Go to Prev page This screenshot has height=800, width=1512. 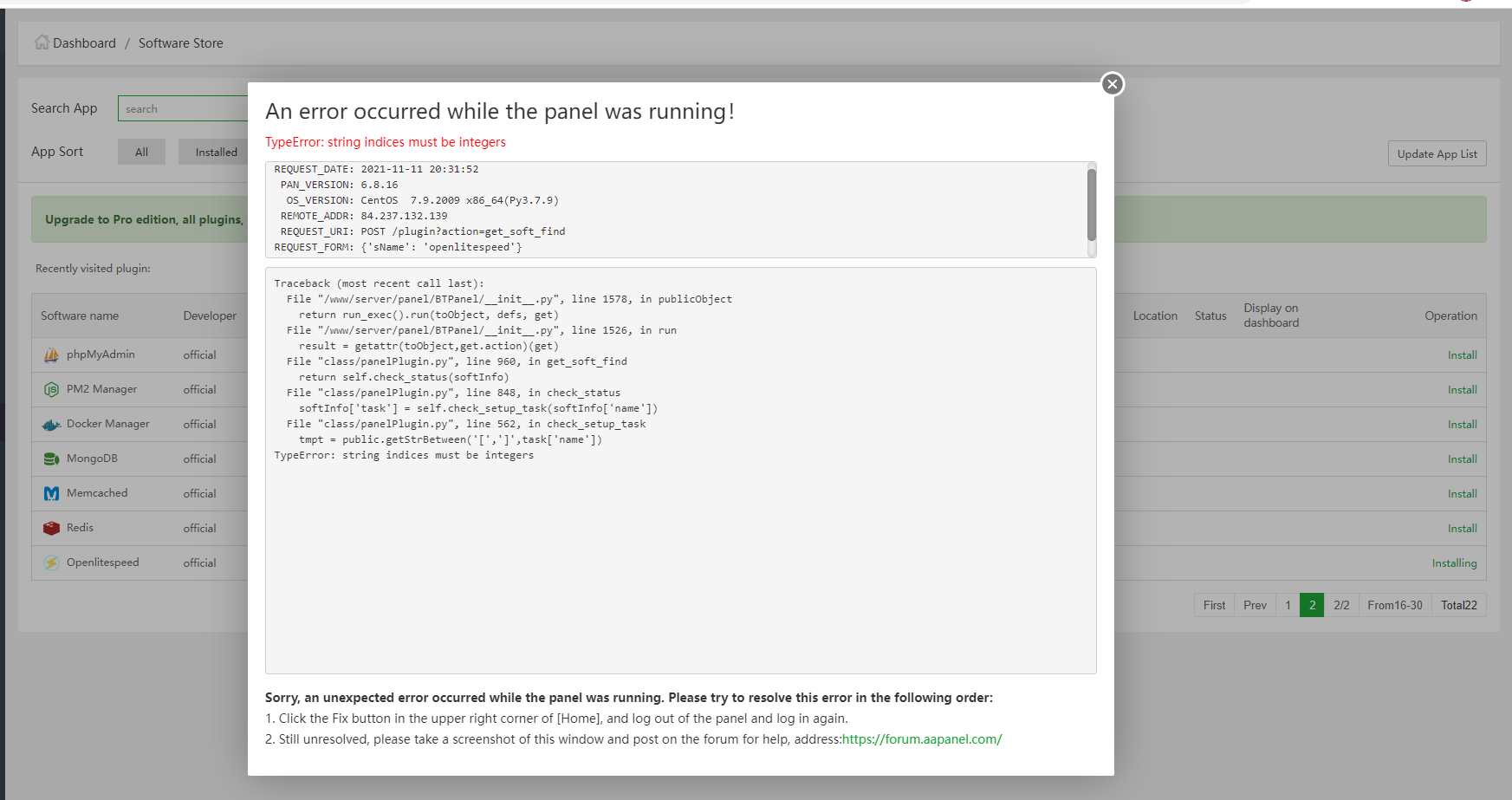(1255, 605)
